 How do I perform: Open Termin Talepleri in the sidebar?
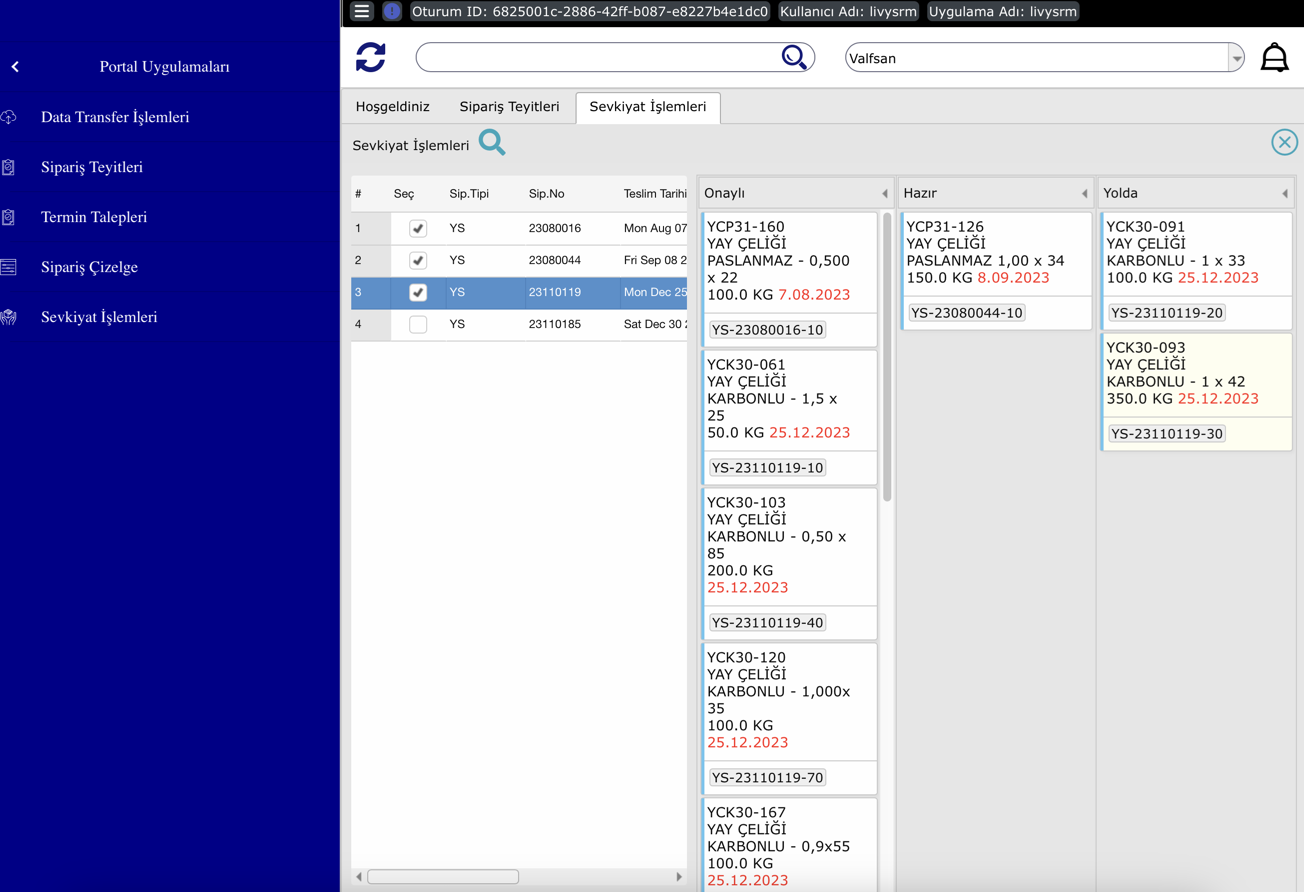tap(93, 217)
